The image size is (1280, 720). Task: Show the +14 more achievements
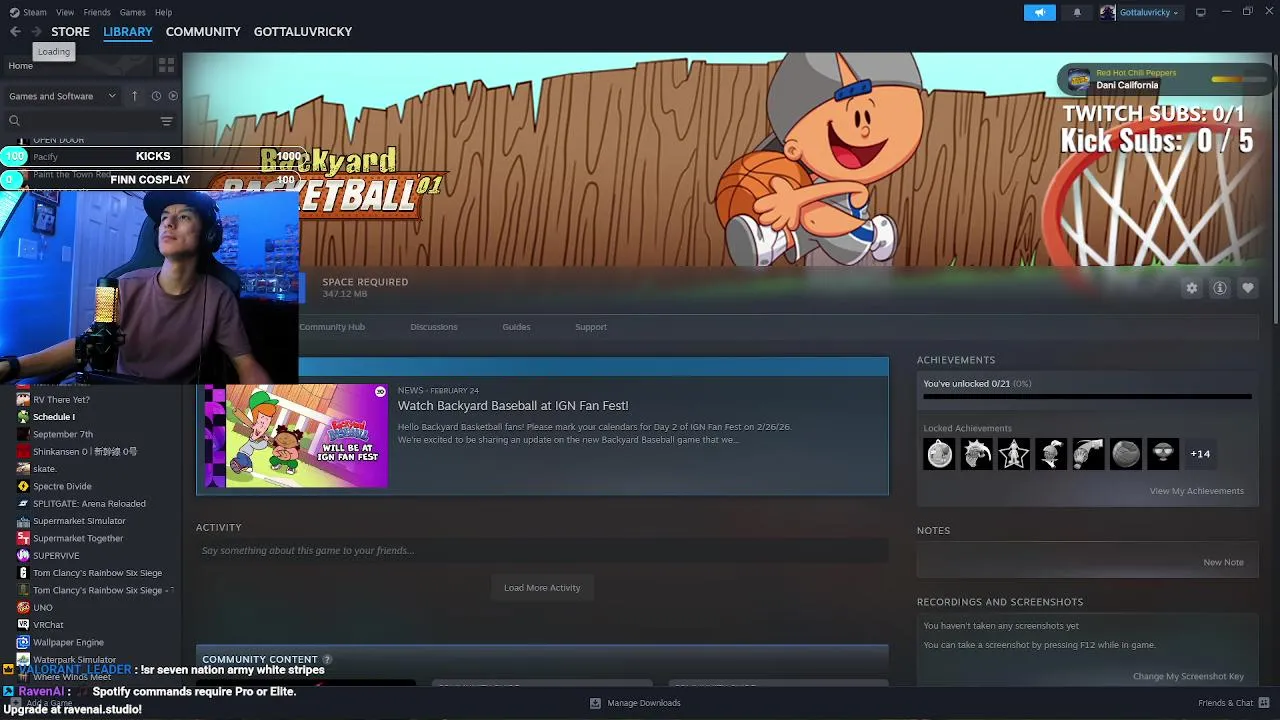pyautogui.click(x=1200, y=454)
